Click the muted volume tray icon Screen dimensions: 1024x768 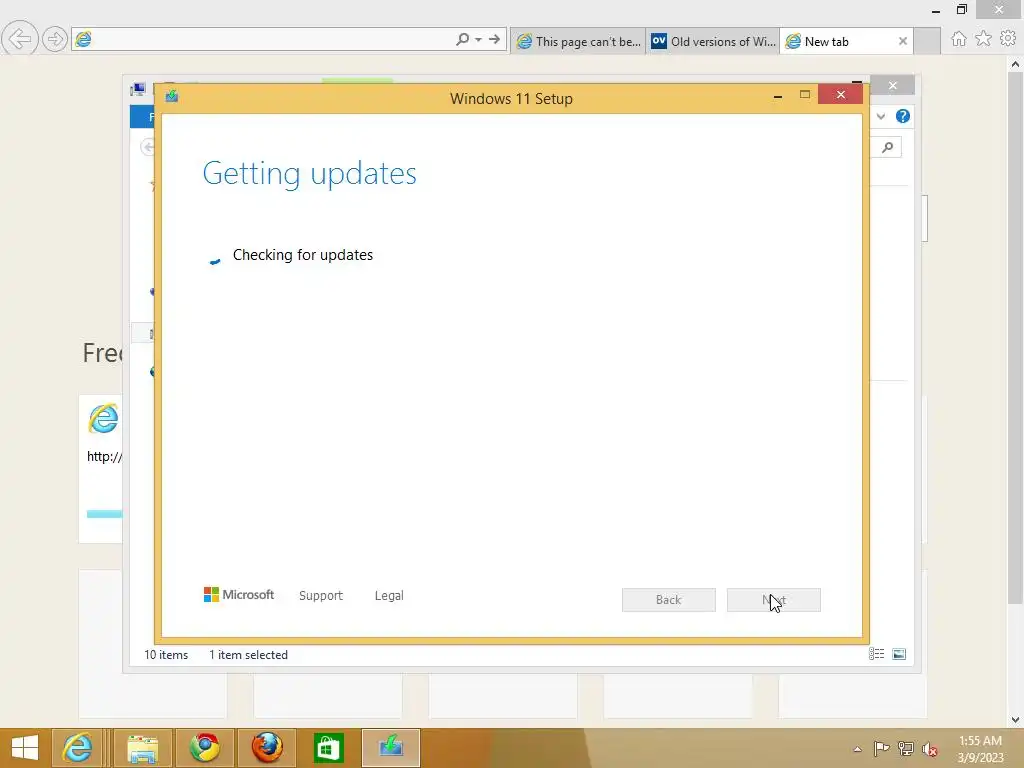point(929,749)
